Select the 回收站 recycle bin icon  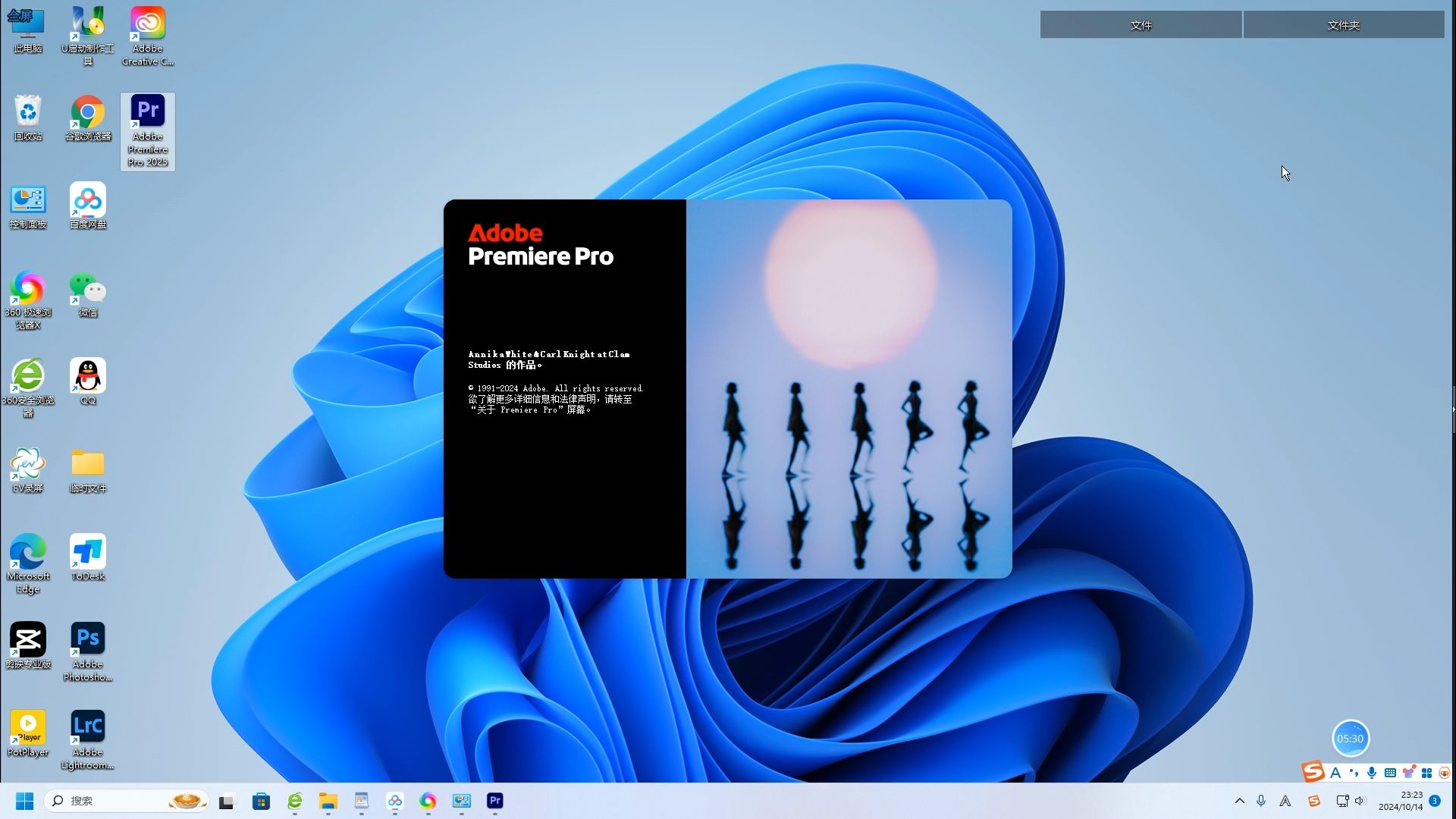tap(28, 118)
